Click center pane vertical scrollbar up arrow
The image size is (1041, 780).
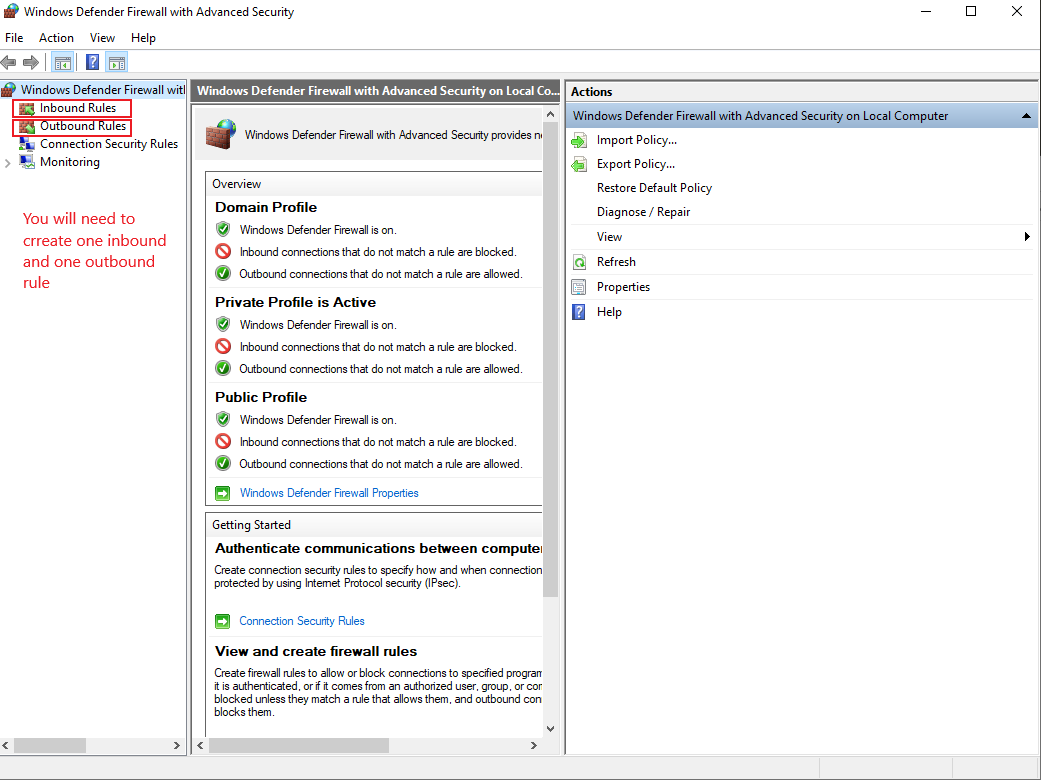[550, 115]
